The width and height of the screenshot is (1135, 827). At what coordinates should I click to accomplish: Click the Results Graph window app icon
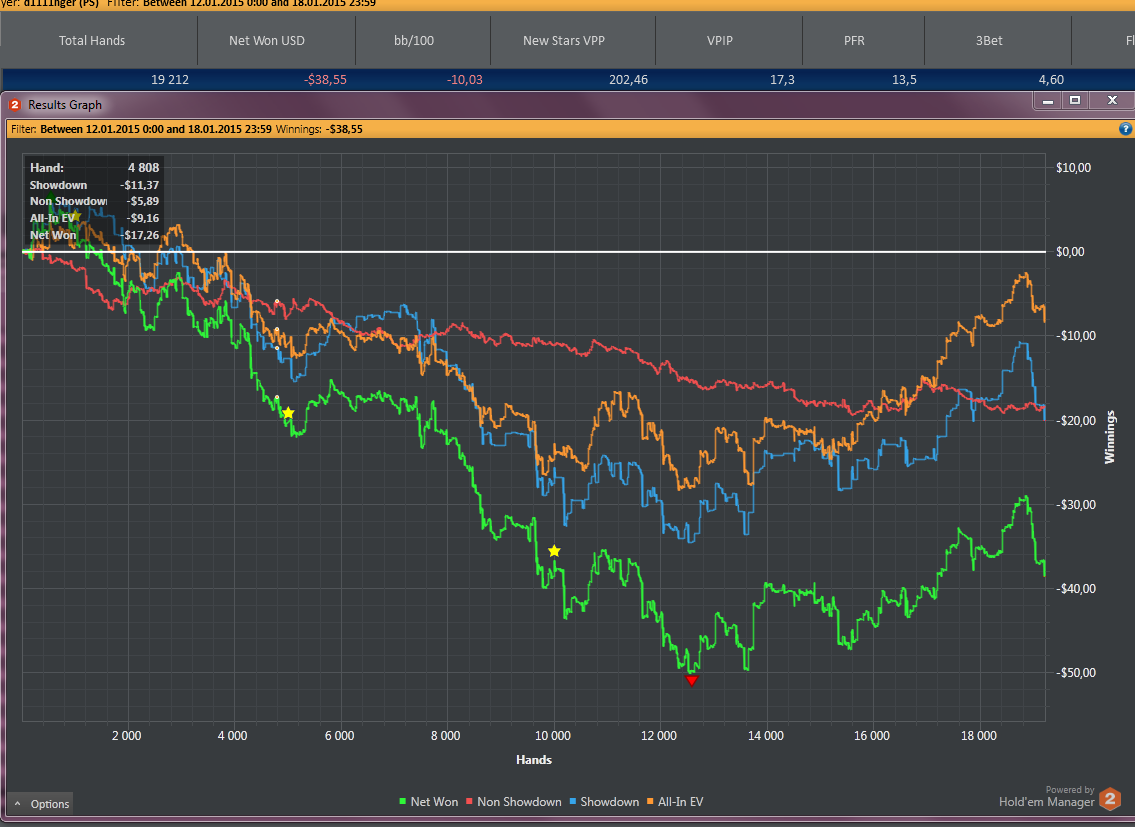click(x=14, y=105)
